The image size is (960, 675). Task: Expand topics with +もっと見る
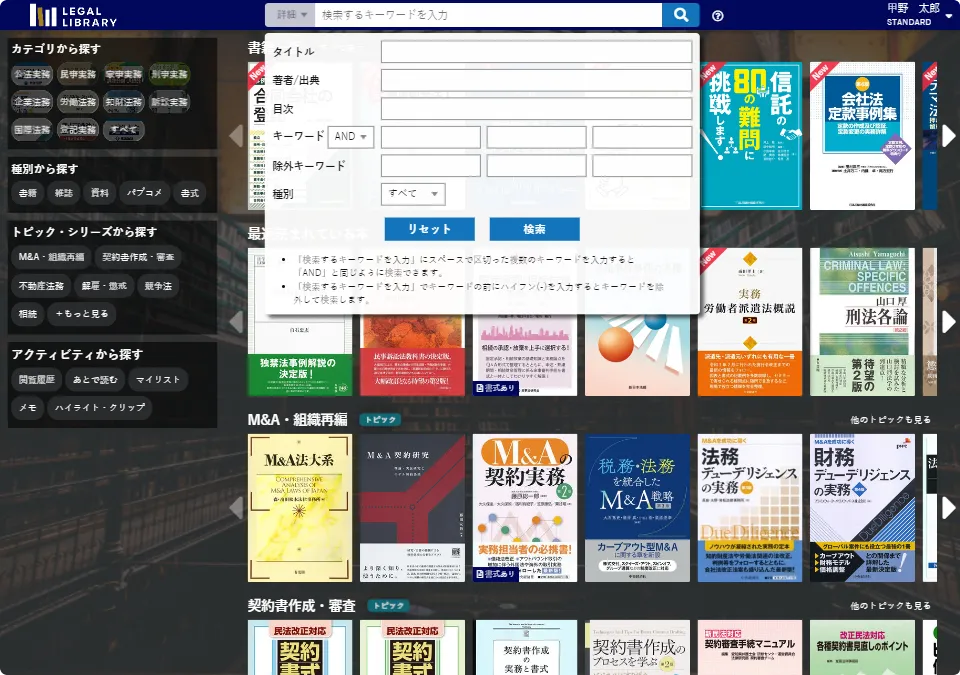pyautogui.click(x=82, y=314)
